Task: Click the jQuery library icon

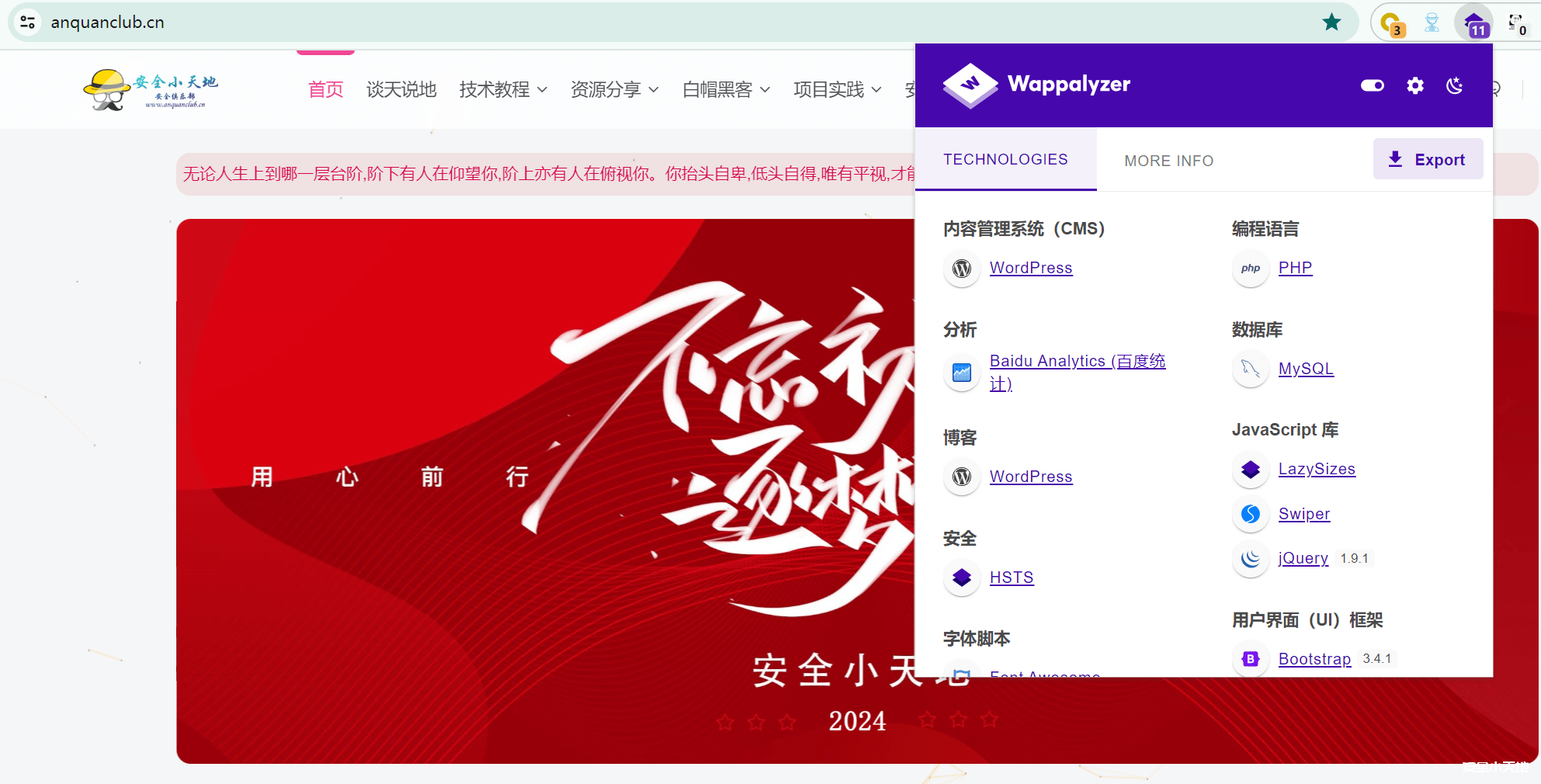Action: point(1250,559)
